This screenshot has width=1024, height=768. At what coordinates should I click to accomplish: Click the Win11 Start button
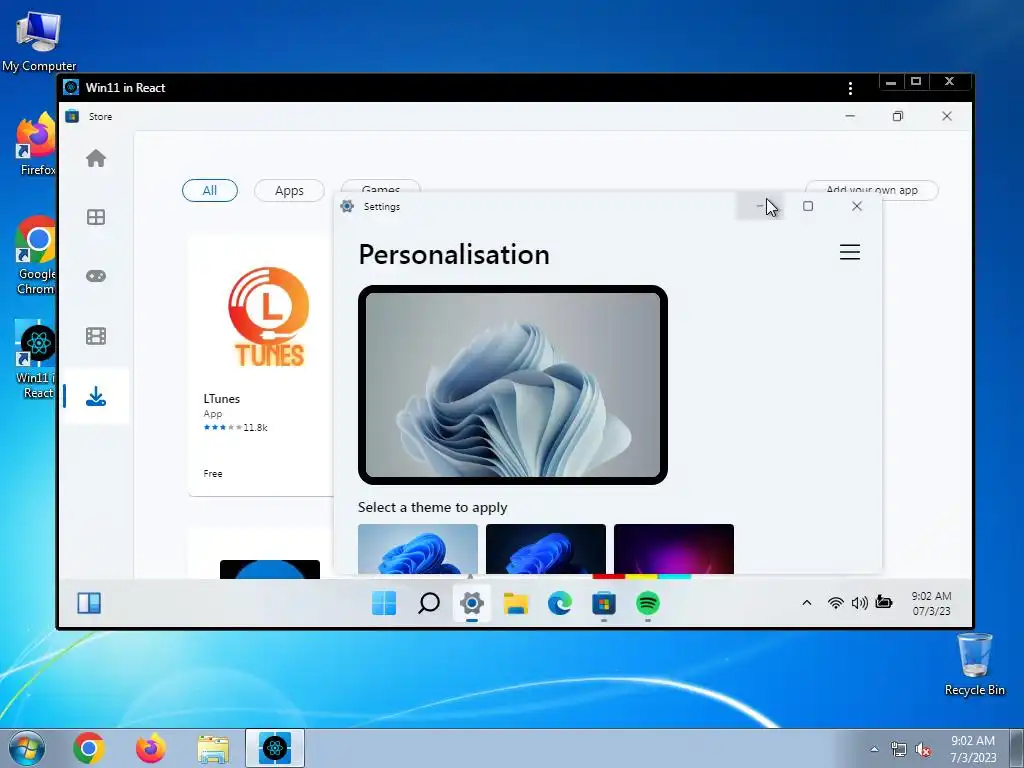tap(384, 603)
